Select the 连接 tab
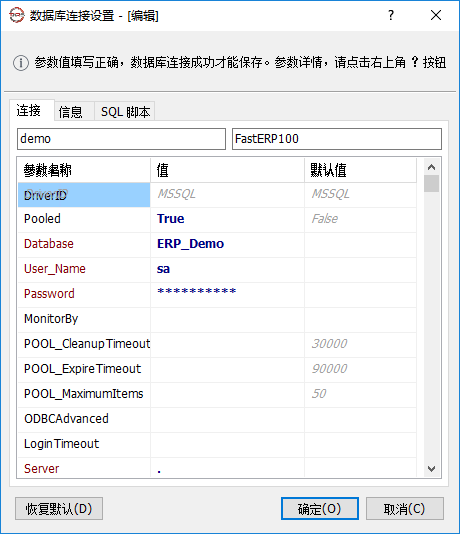 29,111
